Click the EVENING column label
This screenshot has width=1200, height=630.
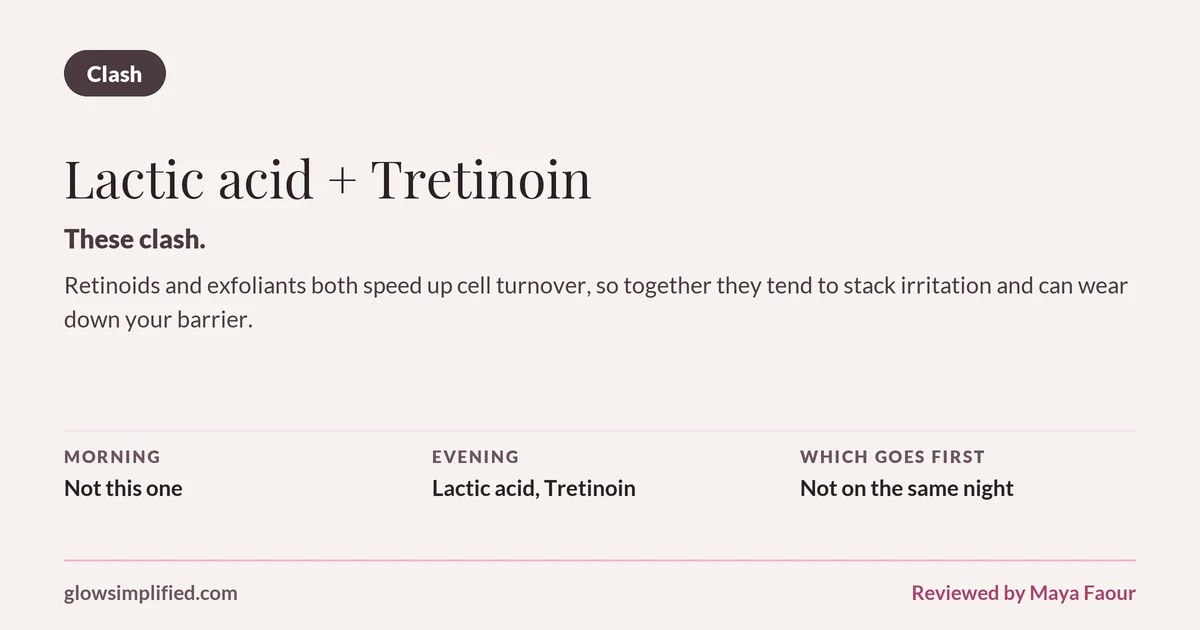pyautogui.click(x=475, y=457)
